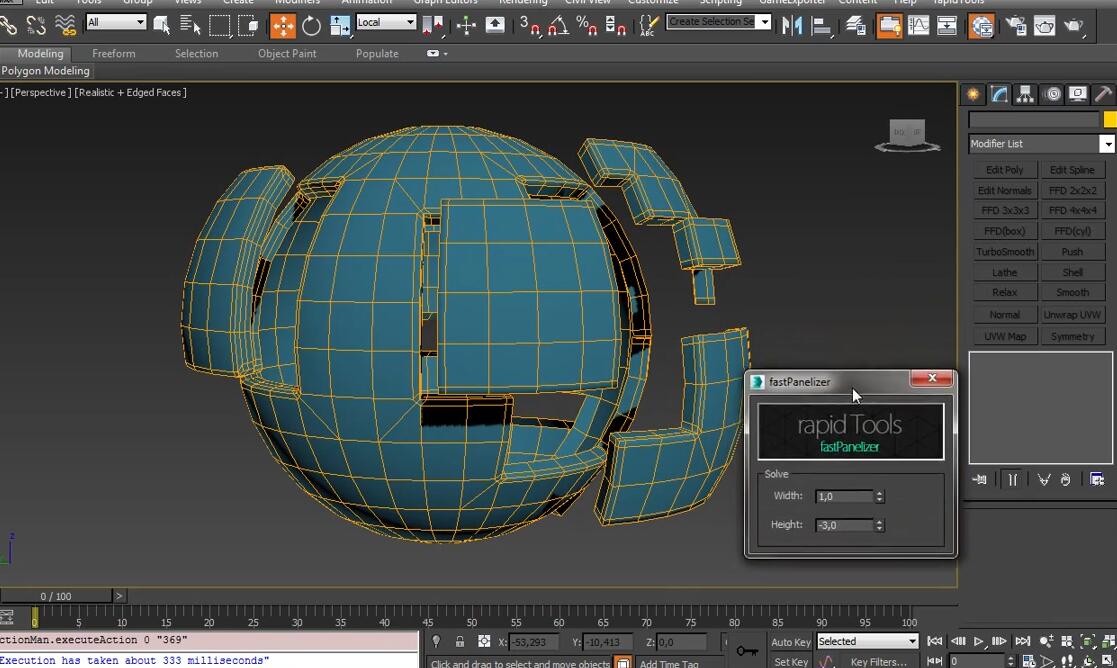Apply the FFD 4x4x4 modifier button
1117x668 pixels.
[x=1073, y=210]
